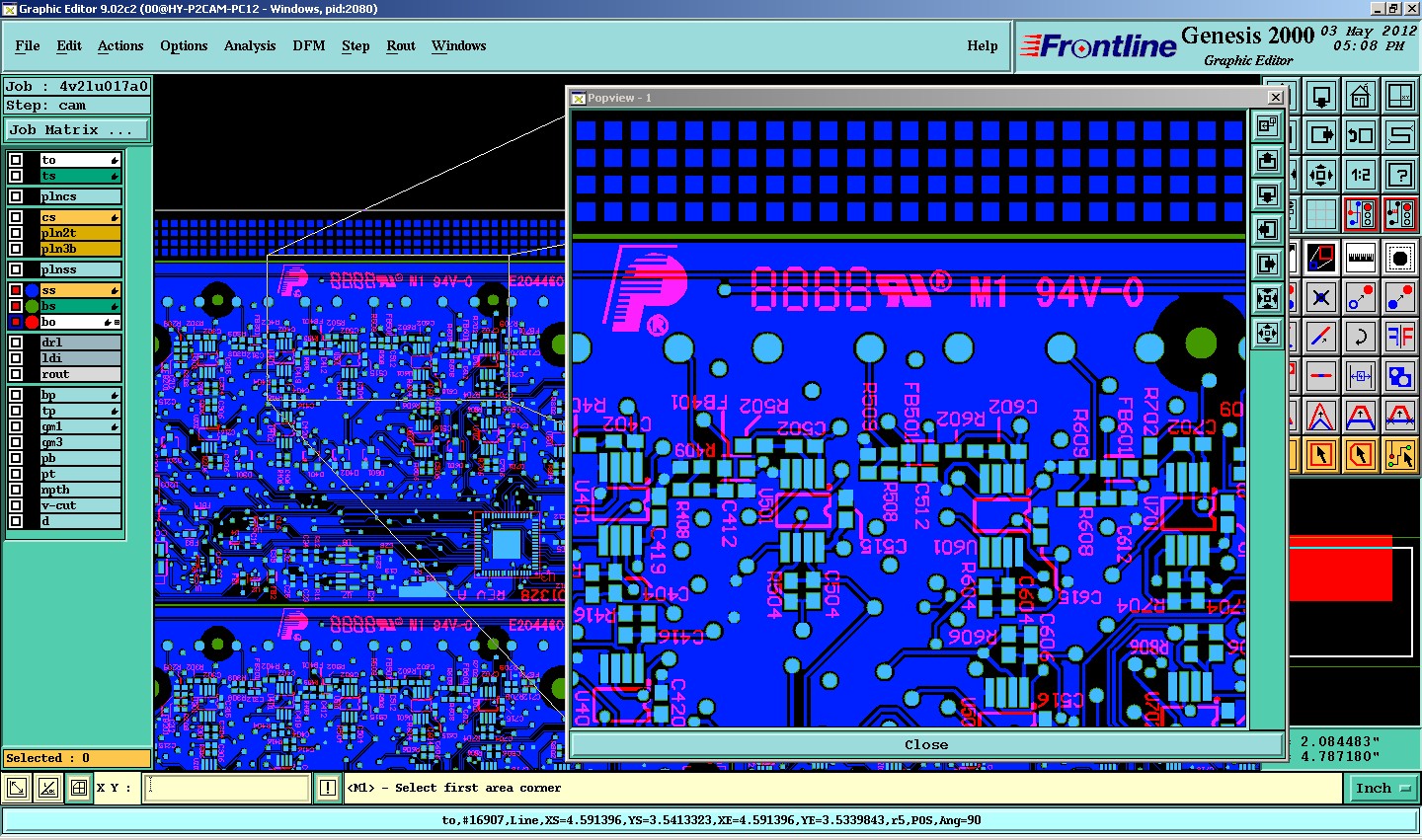The height and width of the screenshot is (840, 1422).
Task: Toggle display checkbox for layer cs
Action: [16, 217]
